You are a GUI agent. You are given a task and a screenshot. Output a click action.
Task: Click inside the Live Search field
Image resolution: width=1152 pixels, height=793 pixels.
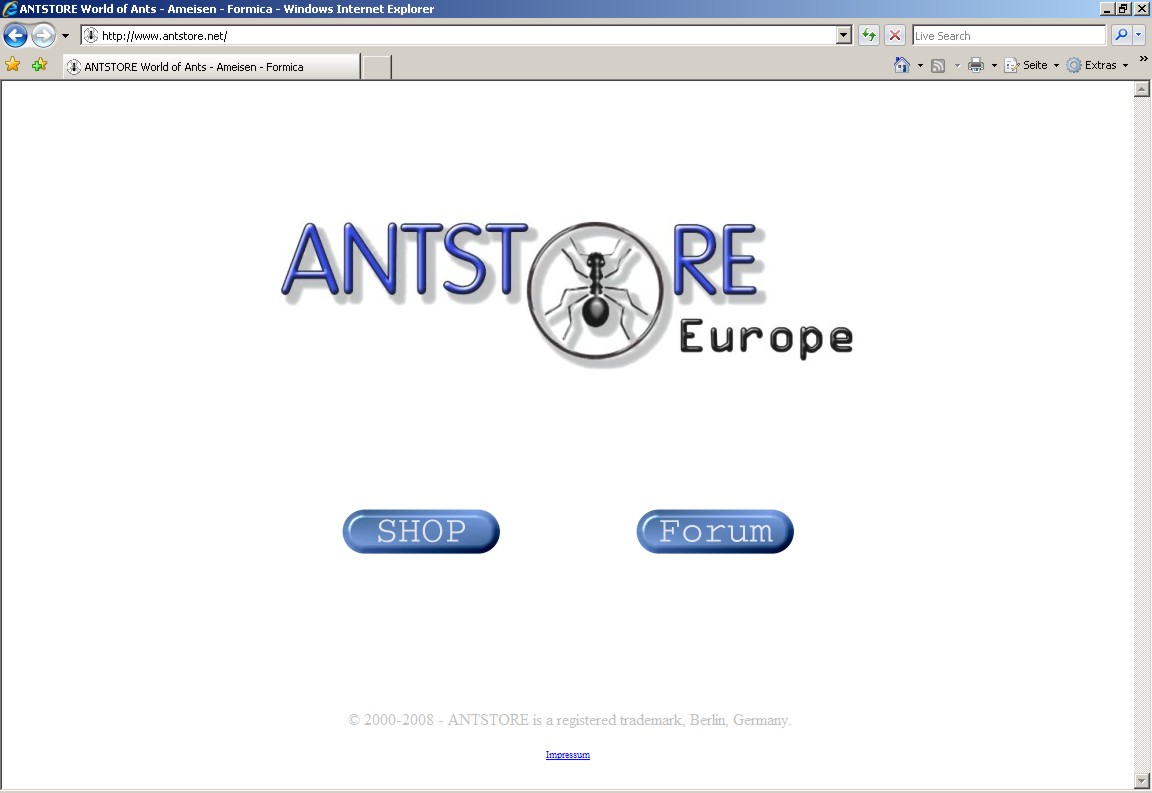pos(1008,36)
